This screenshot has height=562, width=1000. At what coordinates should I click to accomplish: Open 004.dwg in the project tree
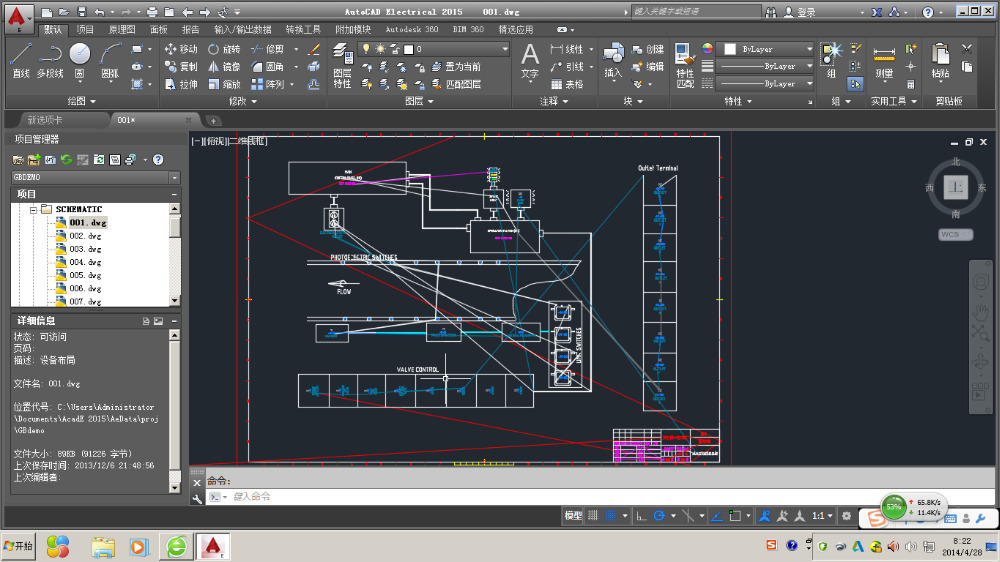[85, 262]
